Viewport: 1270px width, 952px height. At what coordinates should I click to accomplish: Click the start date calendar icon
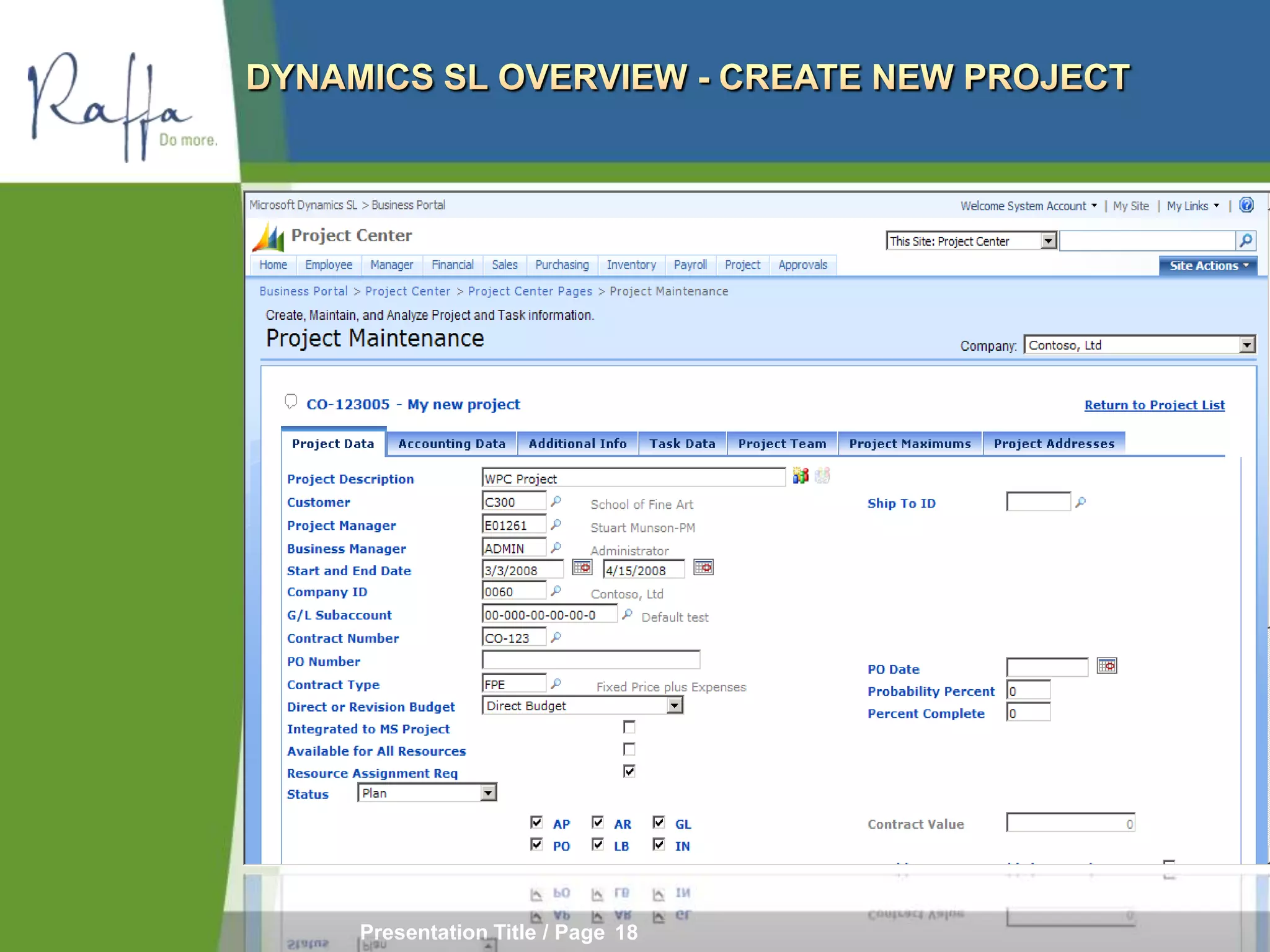pos(582,568)
